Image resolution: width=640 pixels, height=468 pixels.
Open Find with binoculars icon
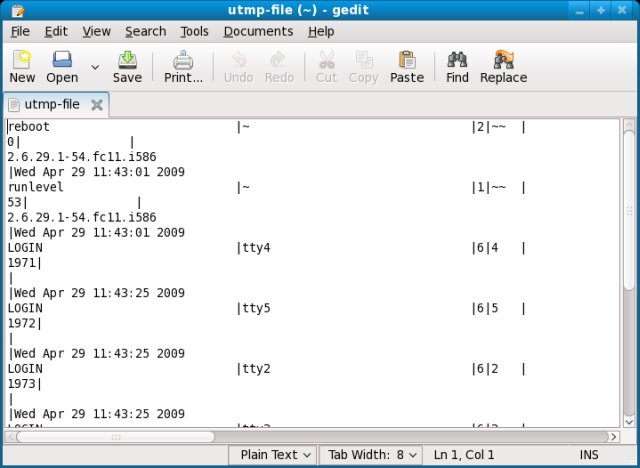457,67
